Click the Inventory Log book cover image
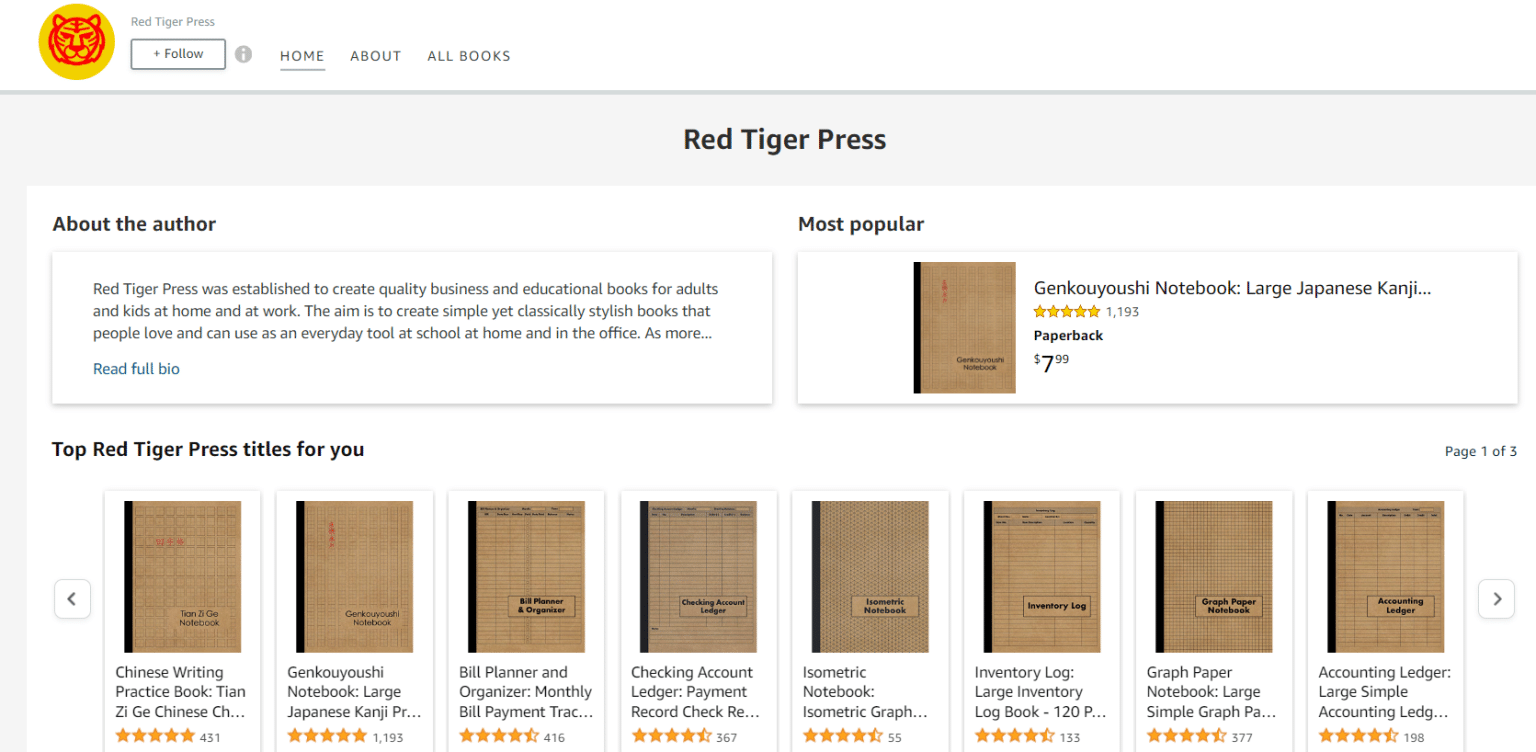 (1041, 576)
